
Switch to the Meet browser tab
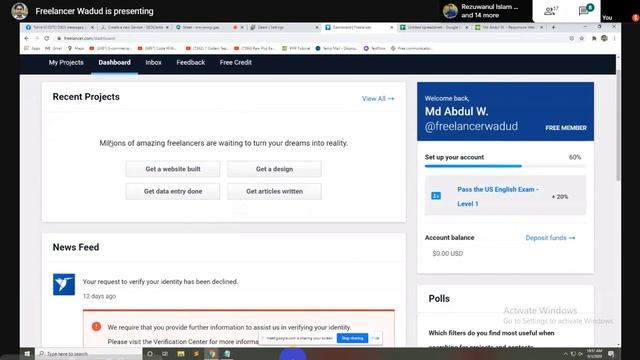tap(209, 27)
